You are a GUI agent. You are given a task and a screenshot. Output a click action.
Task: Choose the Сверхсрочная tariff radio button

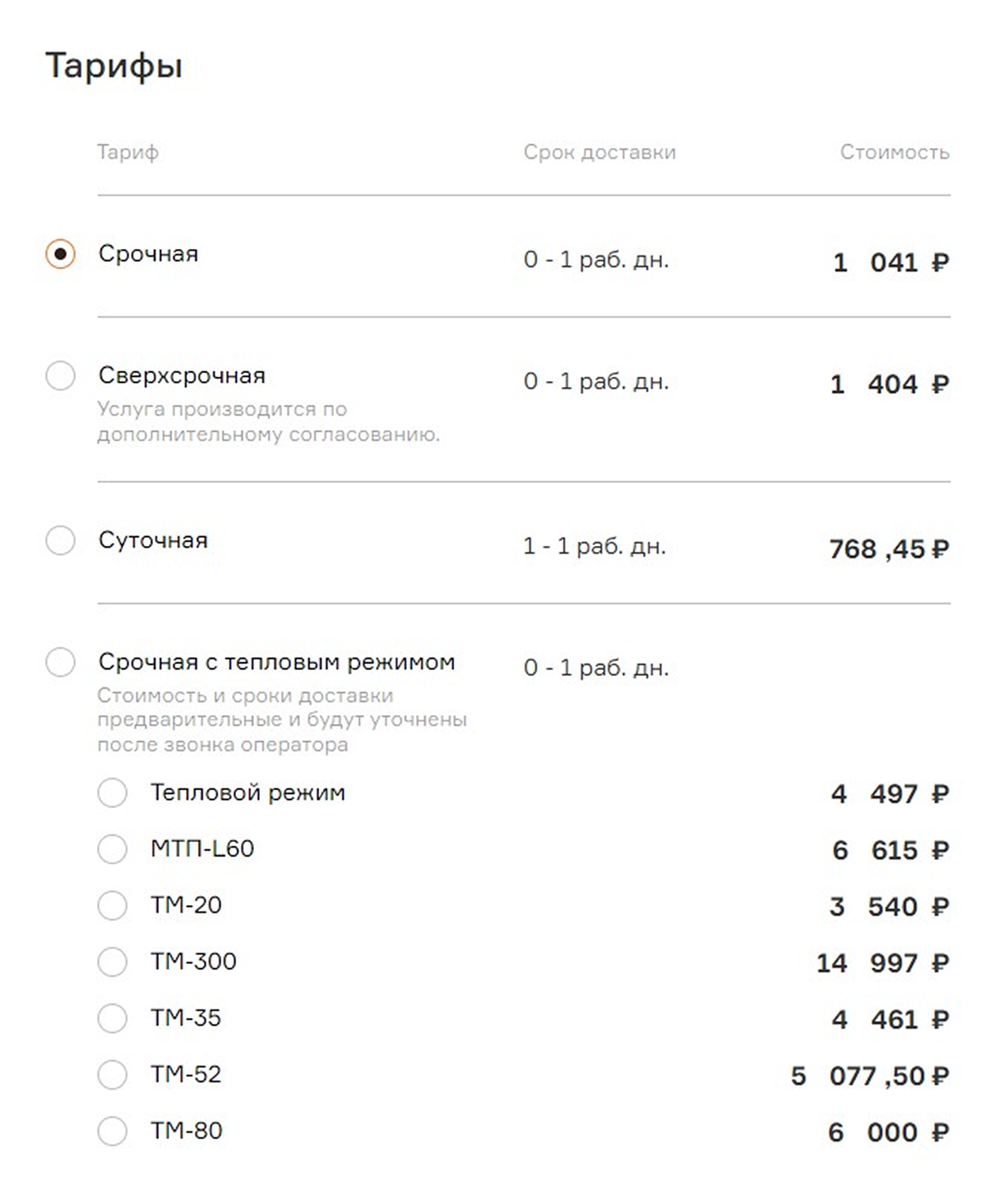point(60,375)
